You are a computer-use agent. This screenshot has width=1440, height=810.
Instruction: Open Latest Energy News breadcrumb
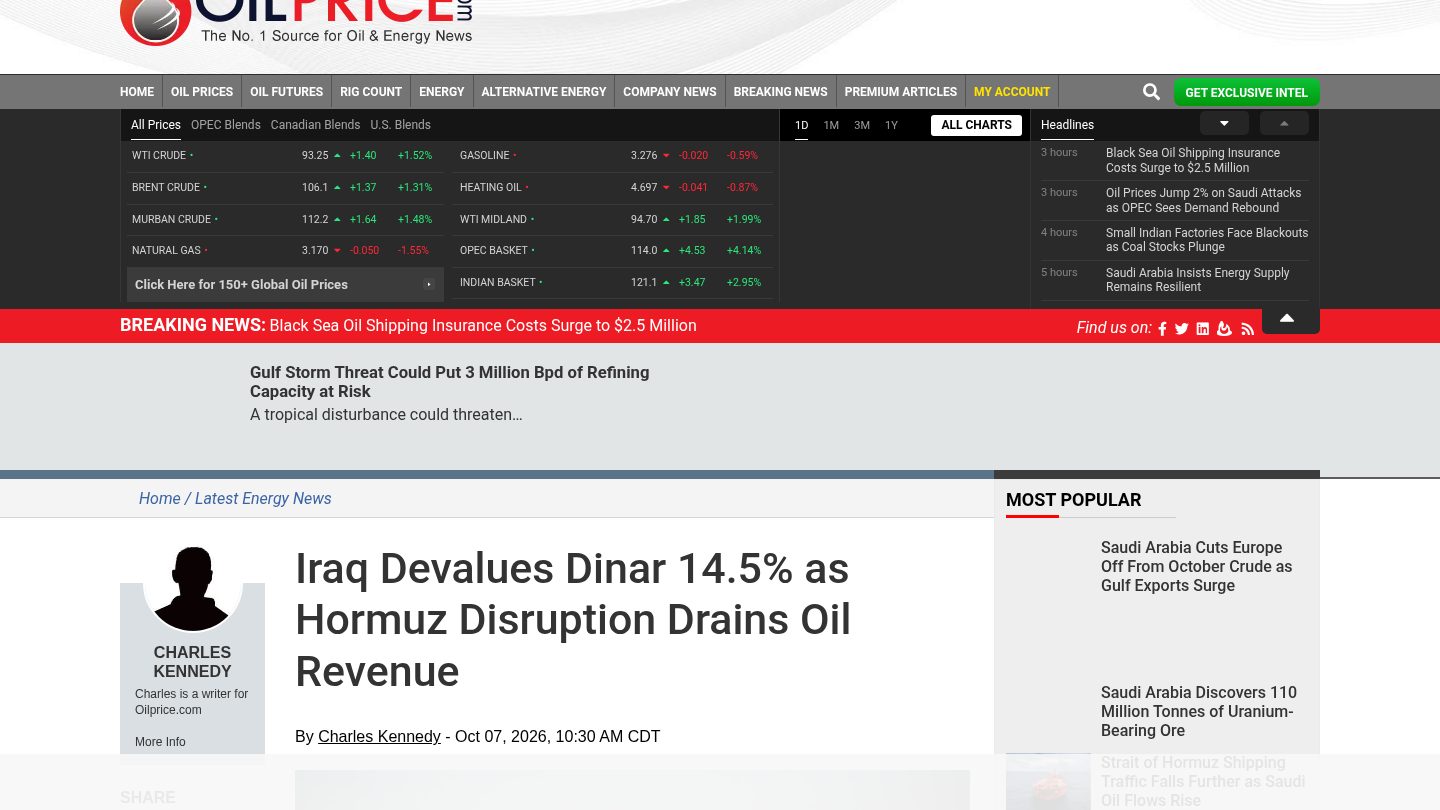263,499
